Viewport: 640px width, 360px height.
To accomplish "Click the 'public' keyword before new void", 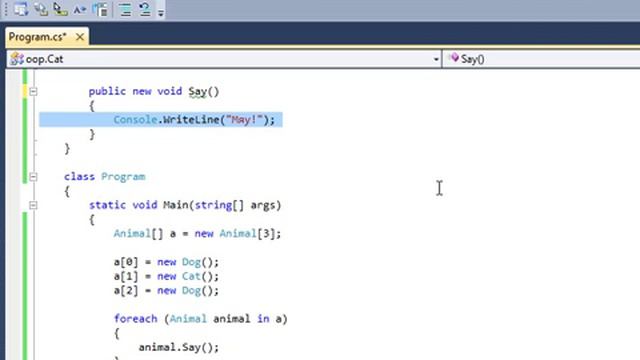I will 107,91.
